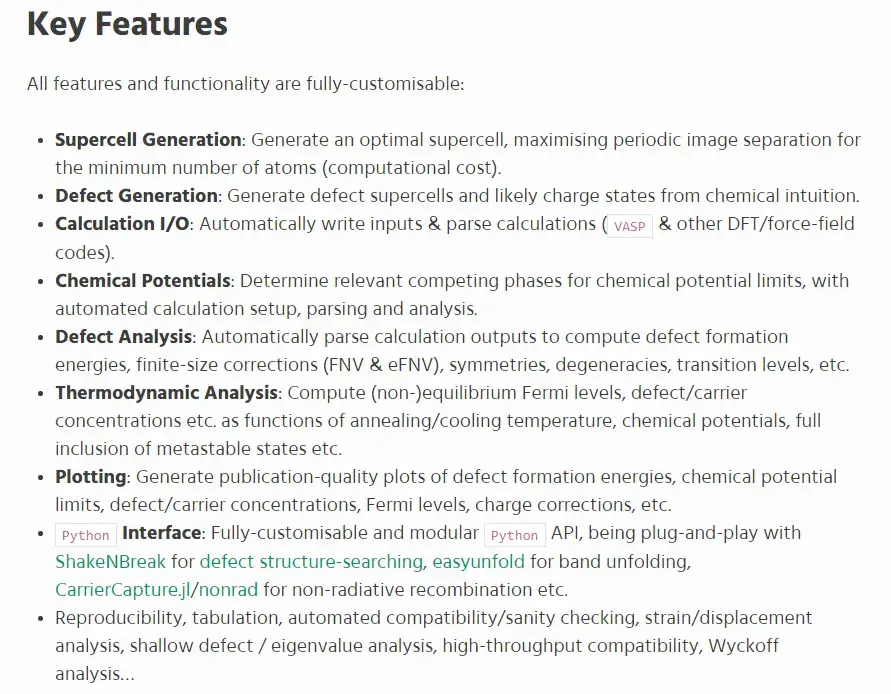This screenshot has width=891, height=694.
Task: Open the easyunfold link
Action: click(x=478, y=562)
